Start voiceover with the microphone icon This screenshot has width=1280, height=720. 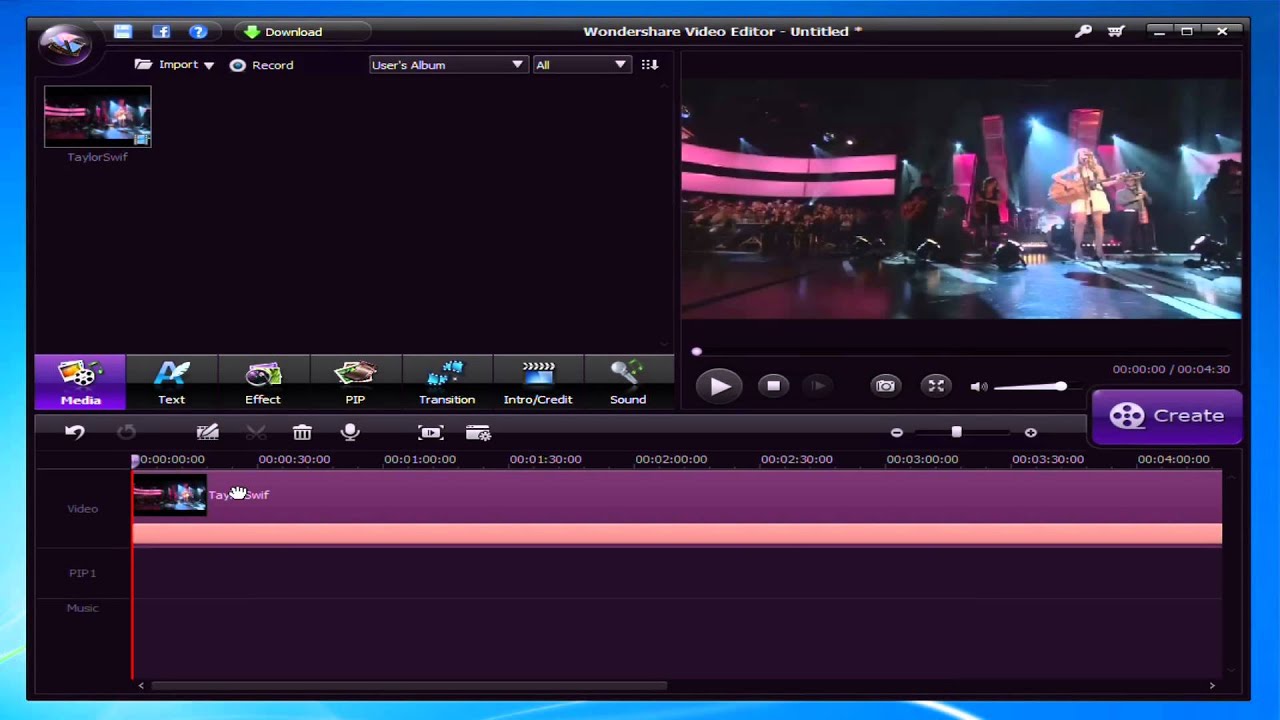[x=350, y=432]
